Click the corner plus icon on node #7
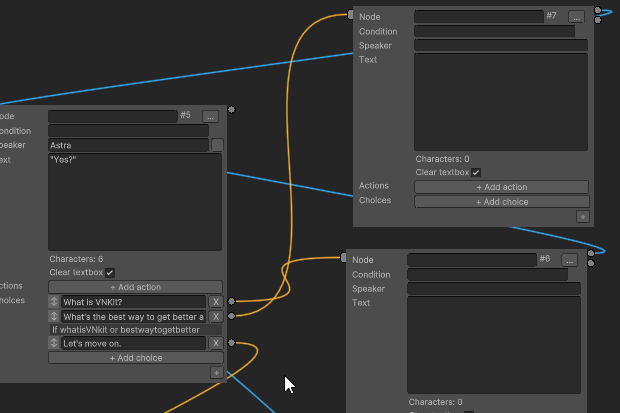This screenshot has width=620, height=413. click(x=583, y=216)
